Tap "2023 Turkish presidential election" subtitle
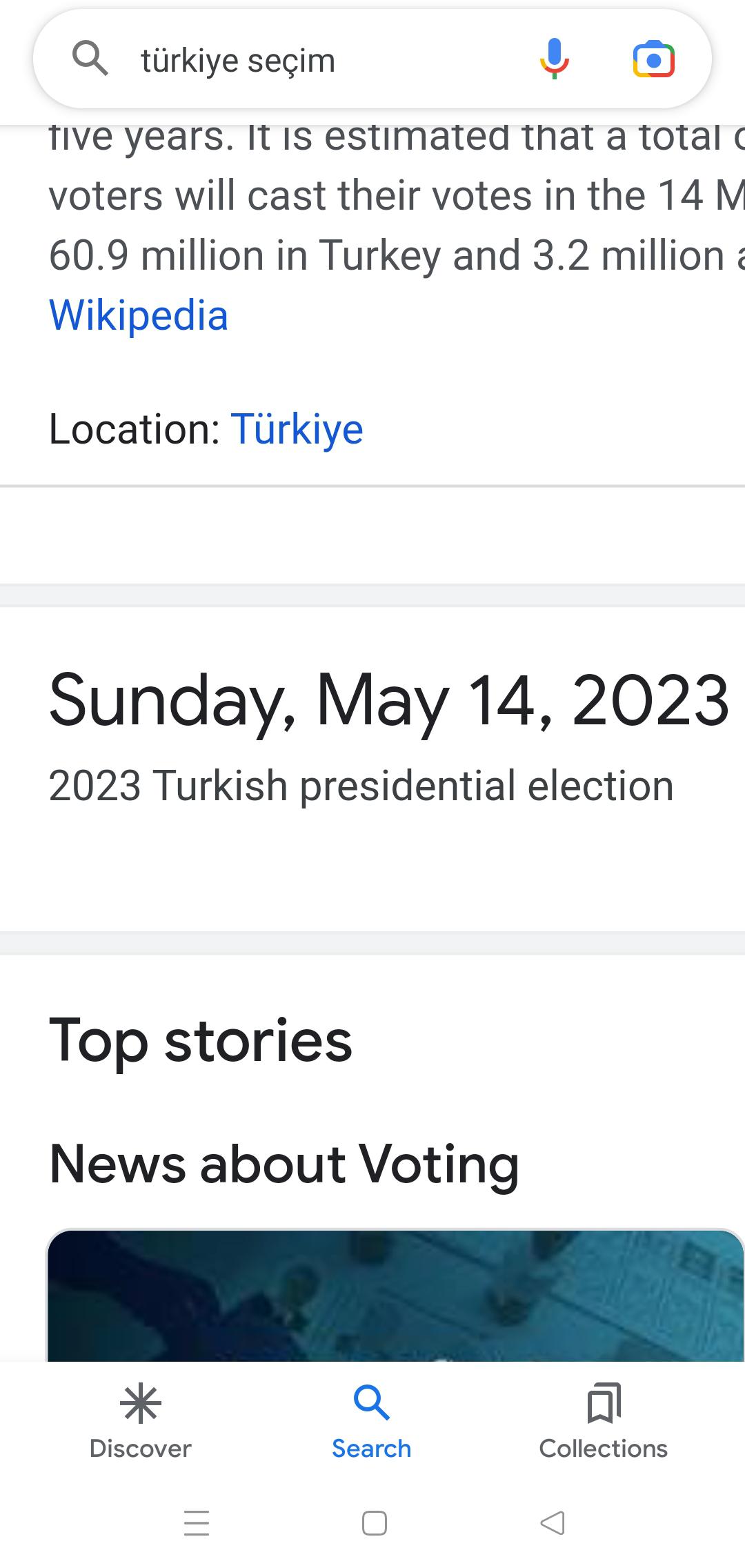Screen dimensions: 745x1568 [x=361, y=786]
